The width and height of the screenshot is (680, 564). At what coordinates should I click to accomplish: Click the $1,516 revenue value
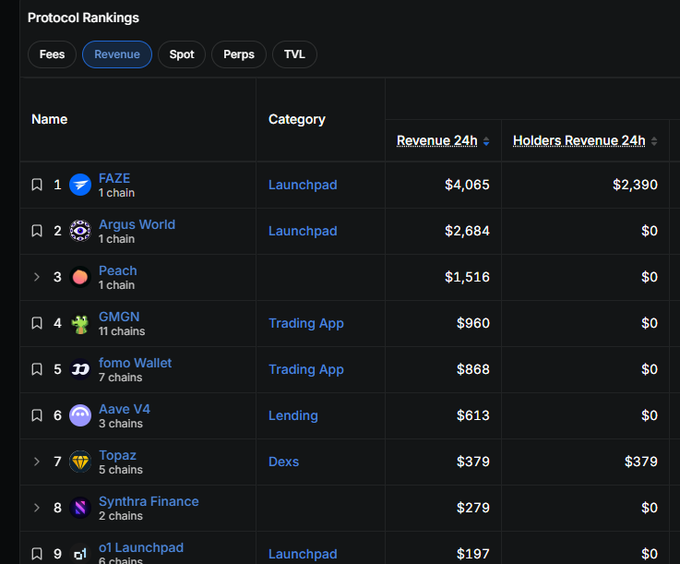[467, 277]
